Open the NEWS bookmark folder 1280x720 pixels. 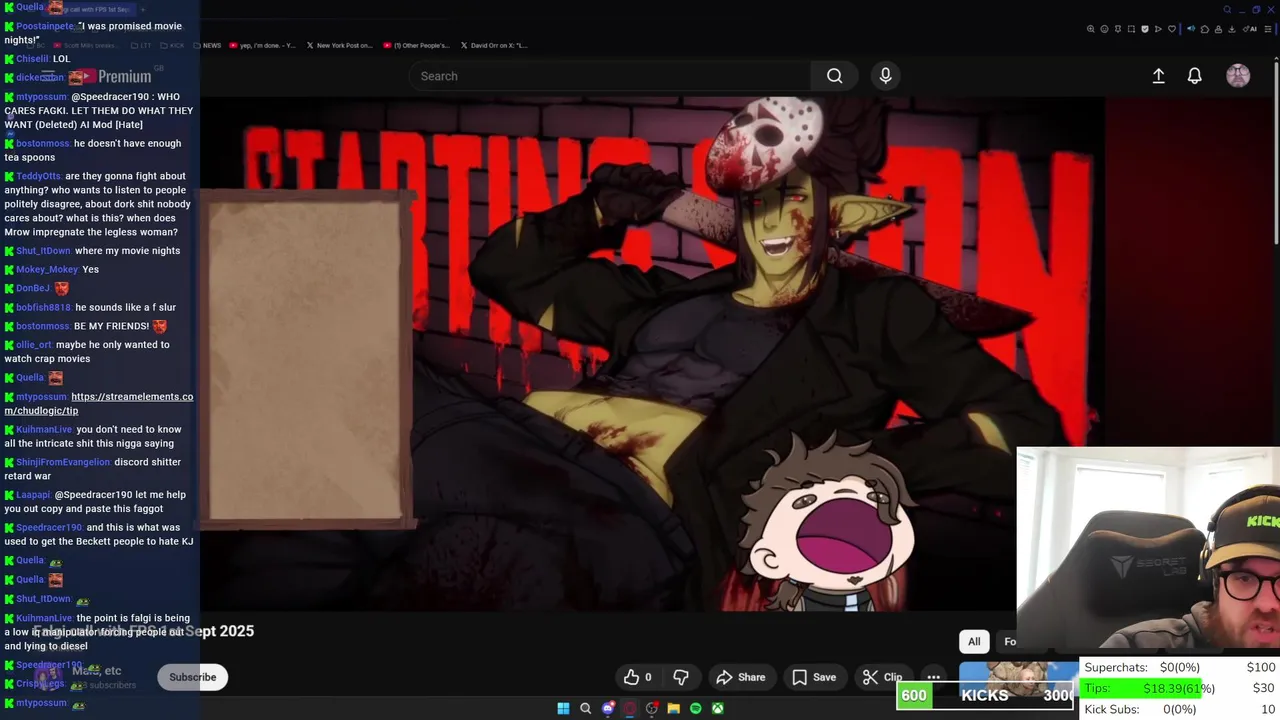click(207, 45)
